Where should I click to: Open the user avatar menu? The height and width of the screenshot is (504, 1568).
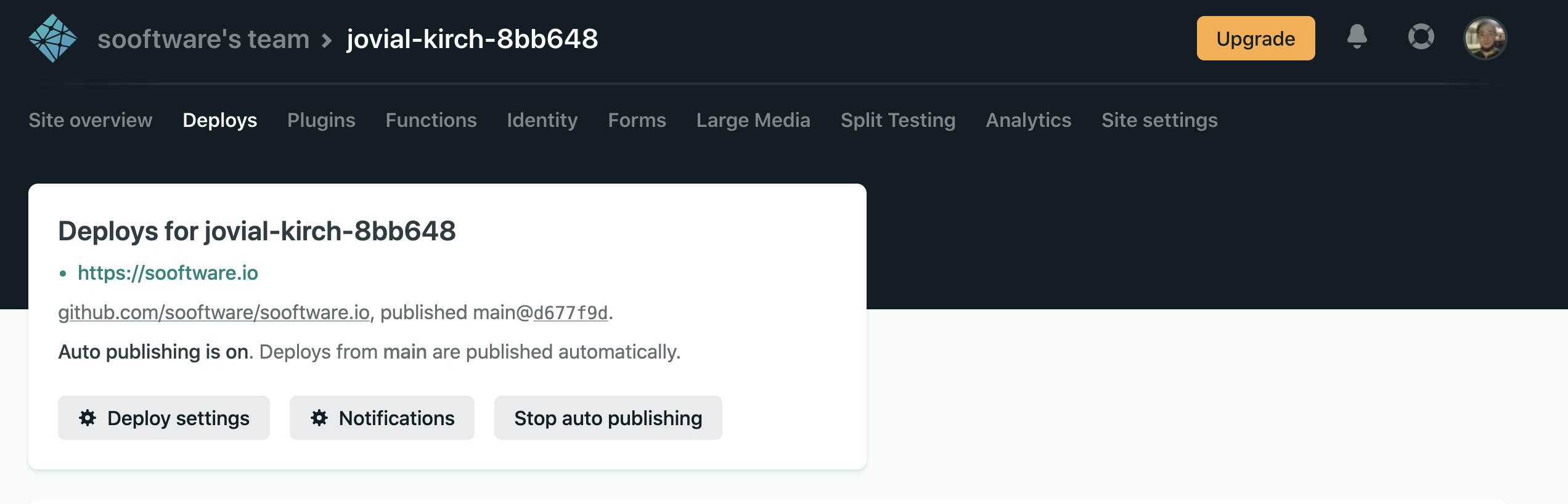[1485, 38]
